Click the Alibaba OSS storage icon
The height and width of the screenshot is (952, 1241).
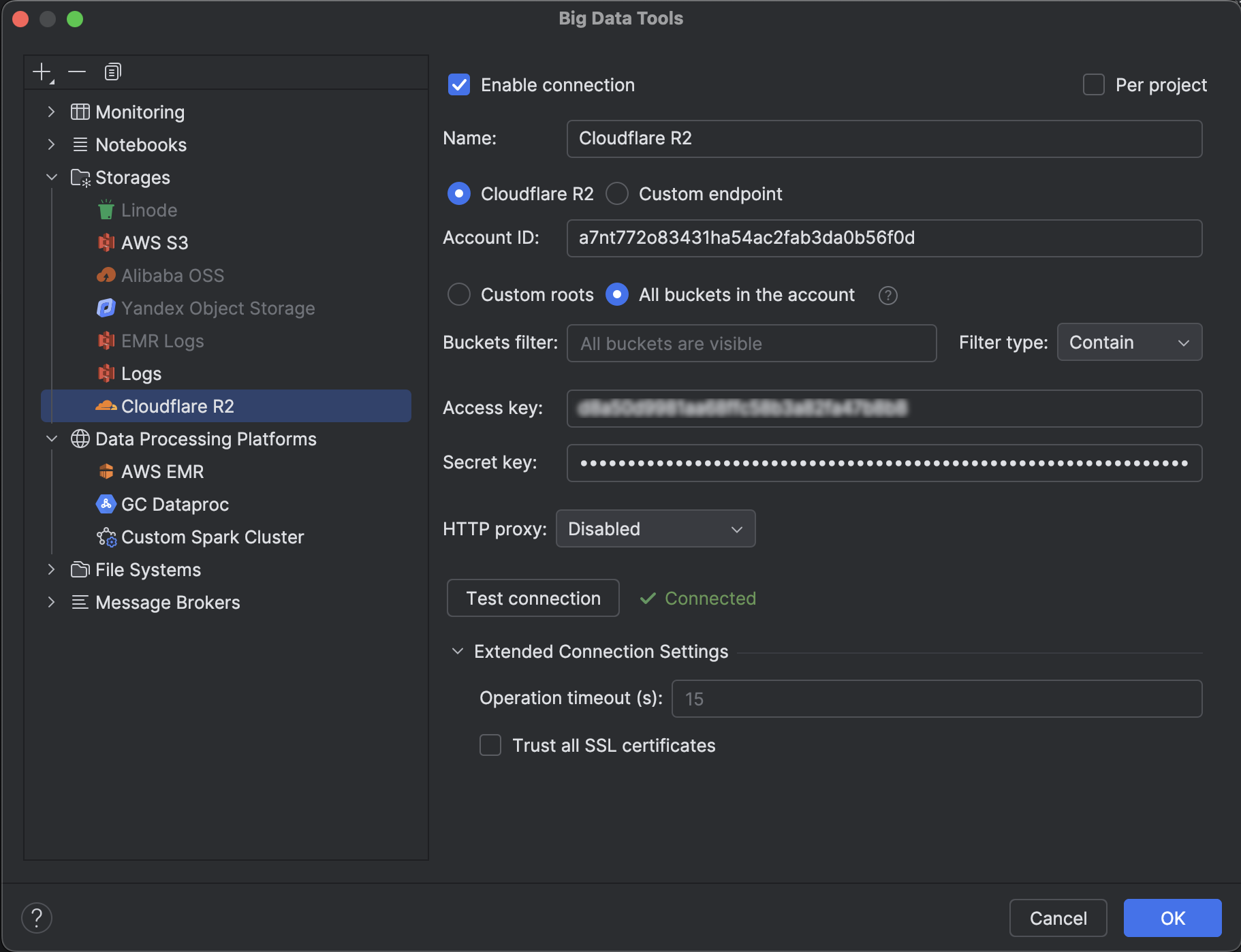click(107, 275)
